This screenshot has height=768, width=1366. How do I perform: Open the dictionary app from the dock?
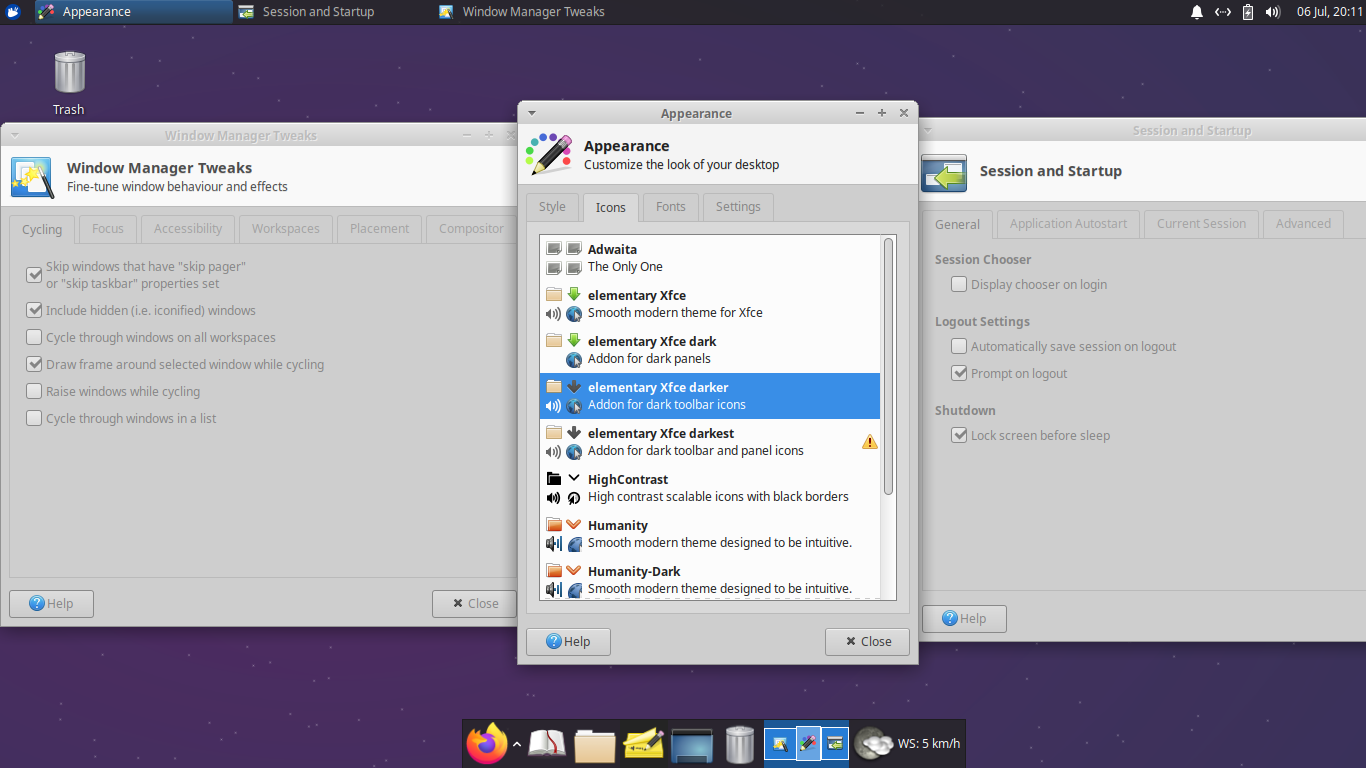click(x=546, y=743)
